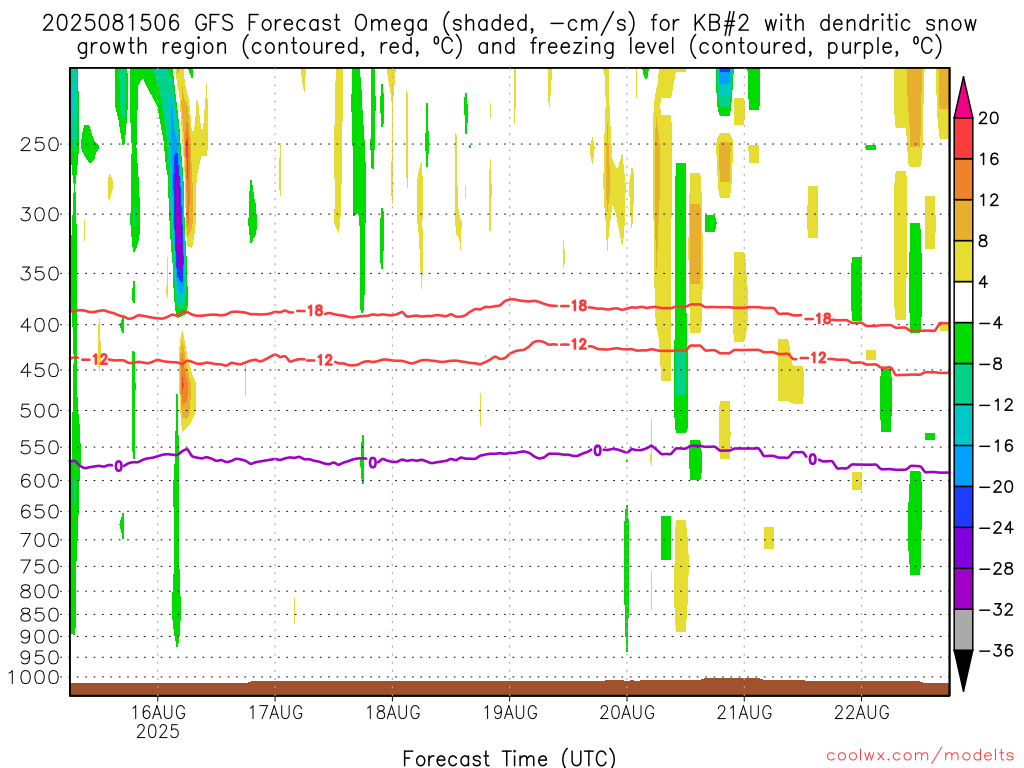
Task: Click the 18AUG date label
Action: (392, 712)
